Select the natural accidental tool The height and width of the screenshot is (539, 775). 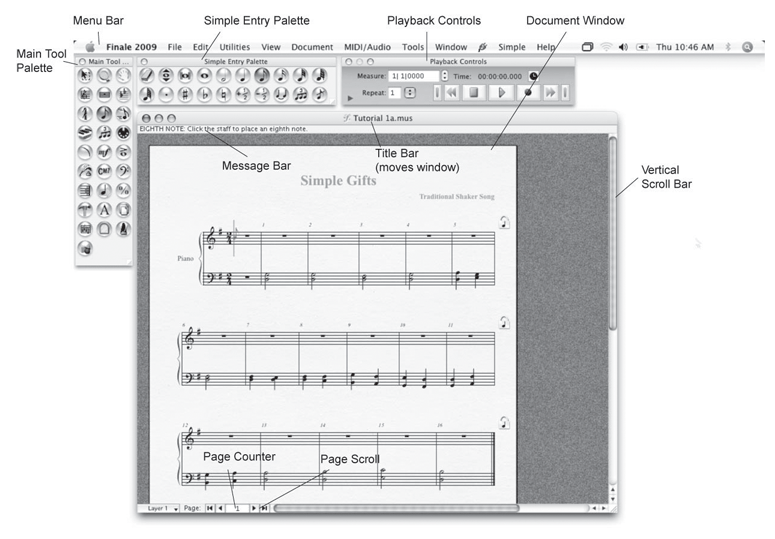tap(223, 94)
